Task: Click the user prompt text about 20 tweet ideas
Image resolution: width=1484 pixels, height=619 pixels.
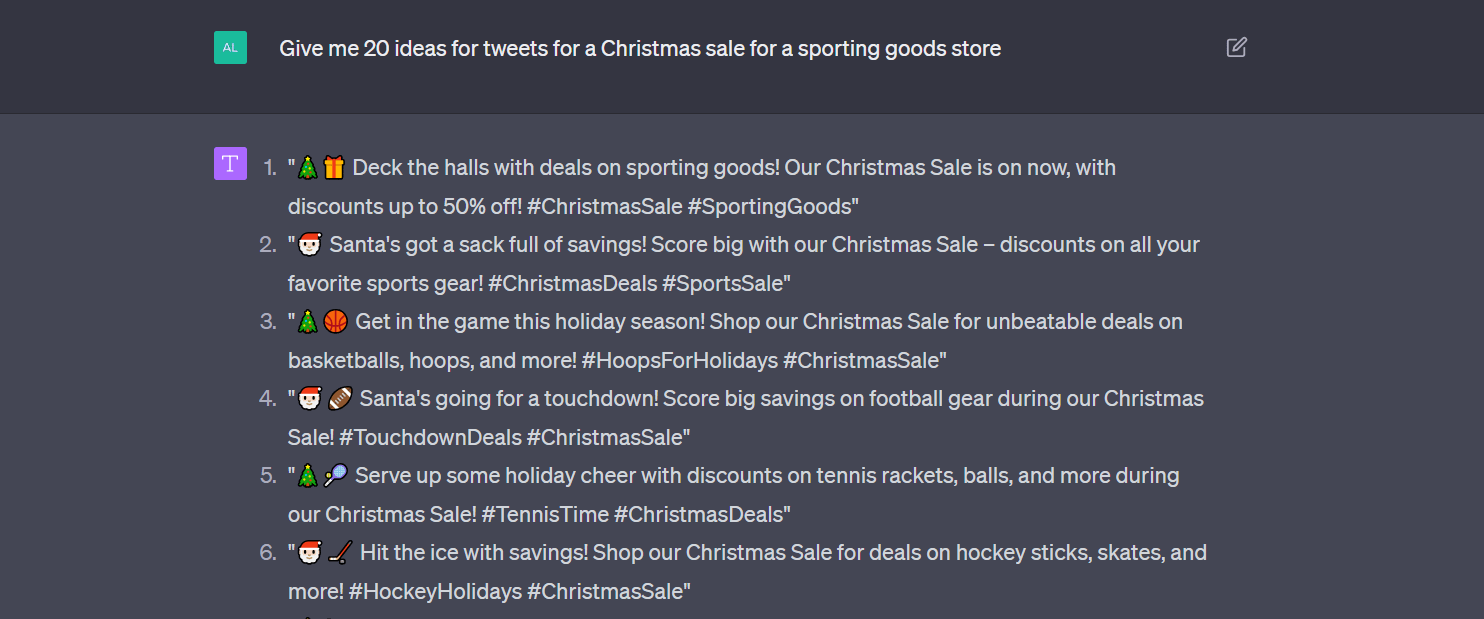Action: [x=639, y=48]
